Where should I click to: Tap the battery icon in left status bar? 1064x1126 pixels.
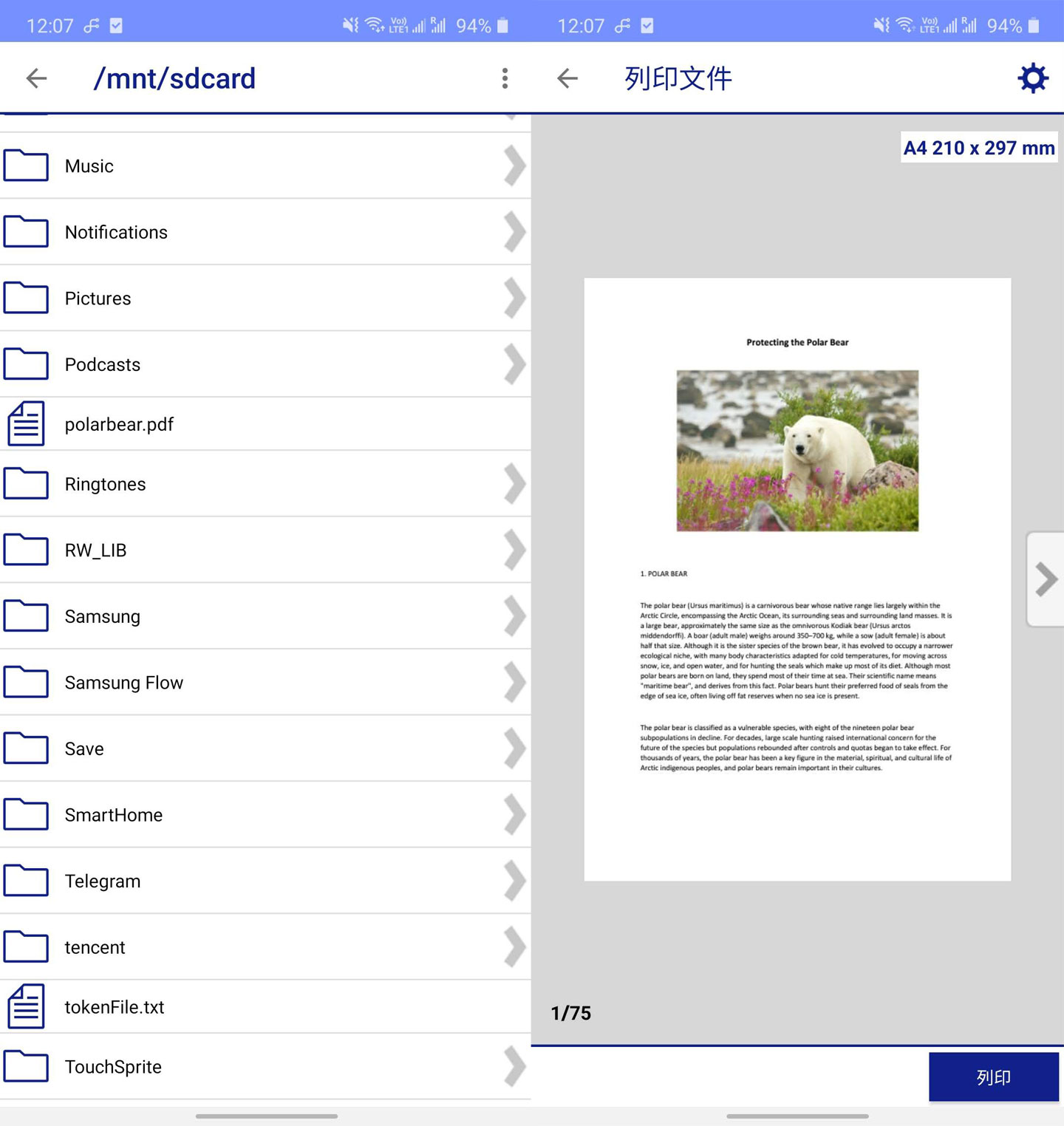click(502, 26)
